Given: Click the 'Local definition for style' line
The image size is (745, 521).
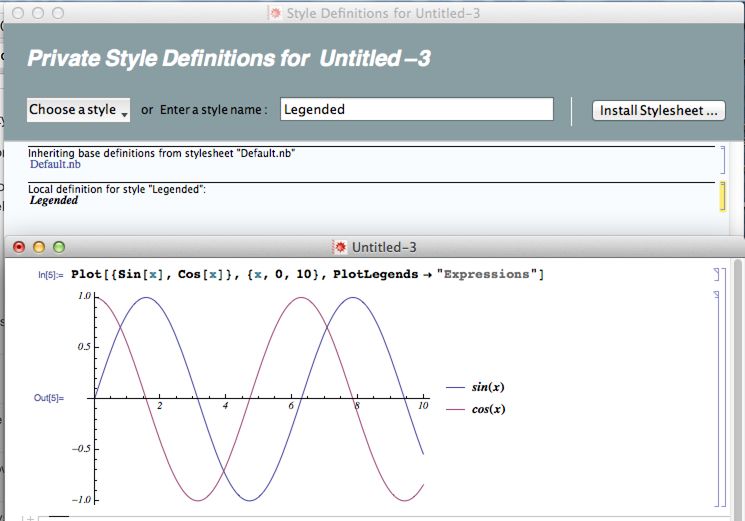Looking at the screenshot, I should (x=117, y=189).
